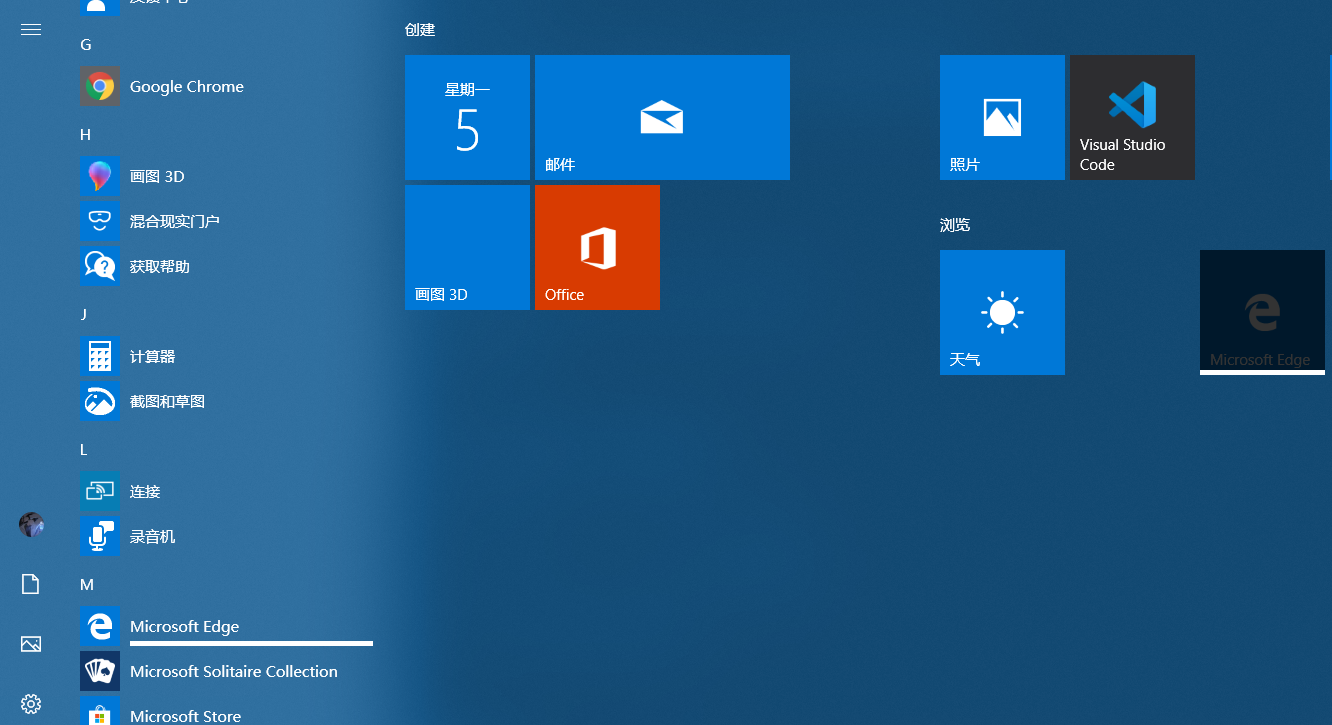Open 连接 app in the list
The height and width of the screenshot is (725, 1332).
point(227,491)
